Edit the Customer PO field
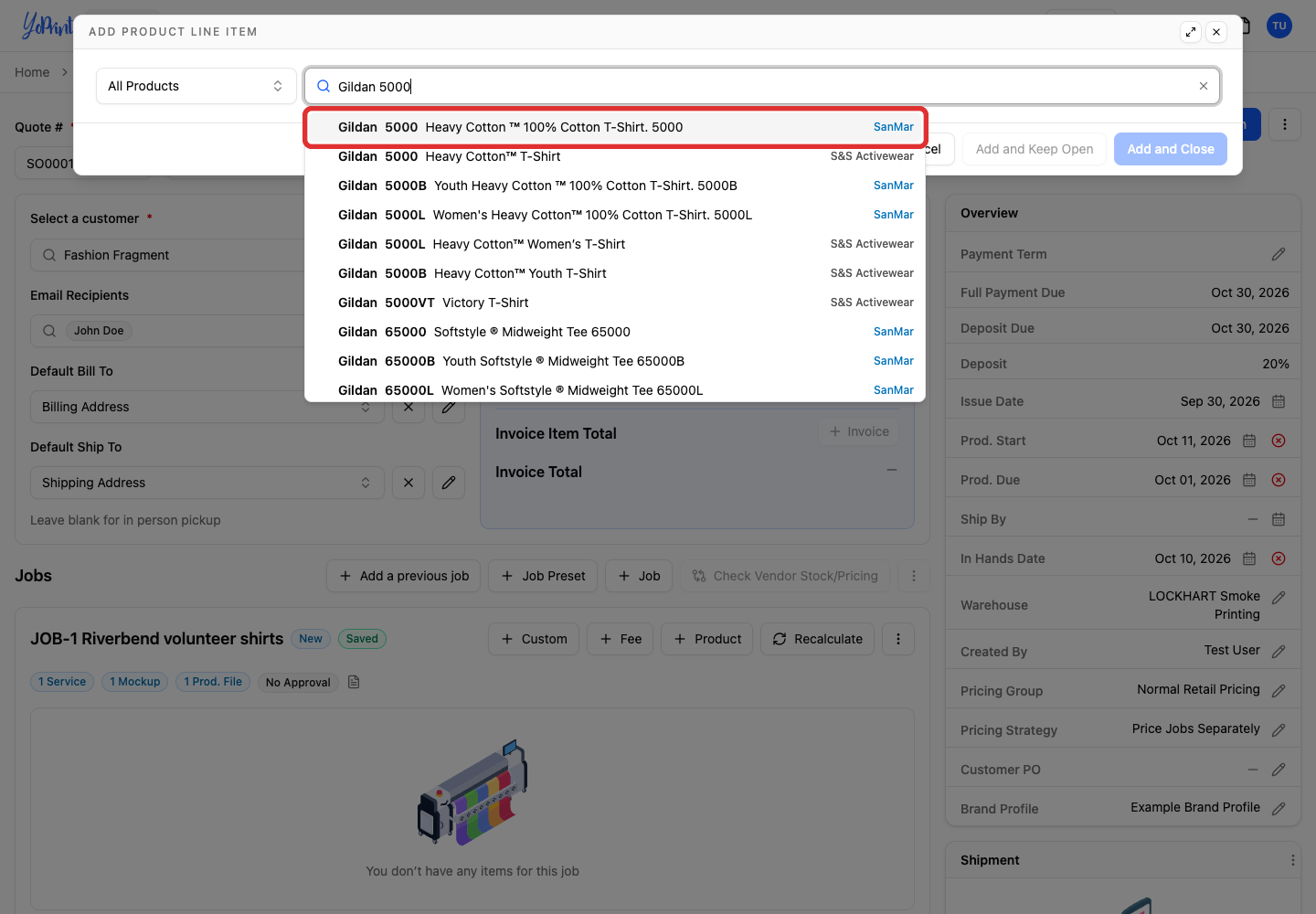This screenshot has width=1316, height=914. pos(1279,770)
